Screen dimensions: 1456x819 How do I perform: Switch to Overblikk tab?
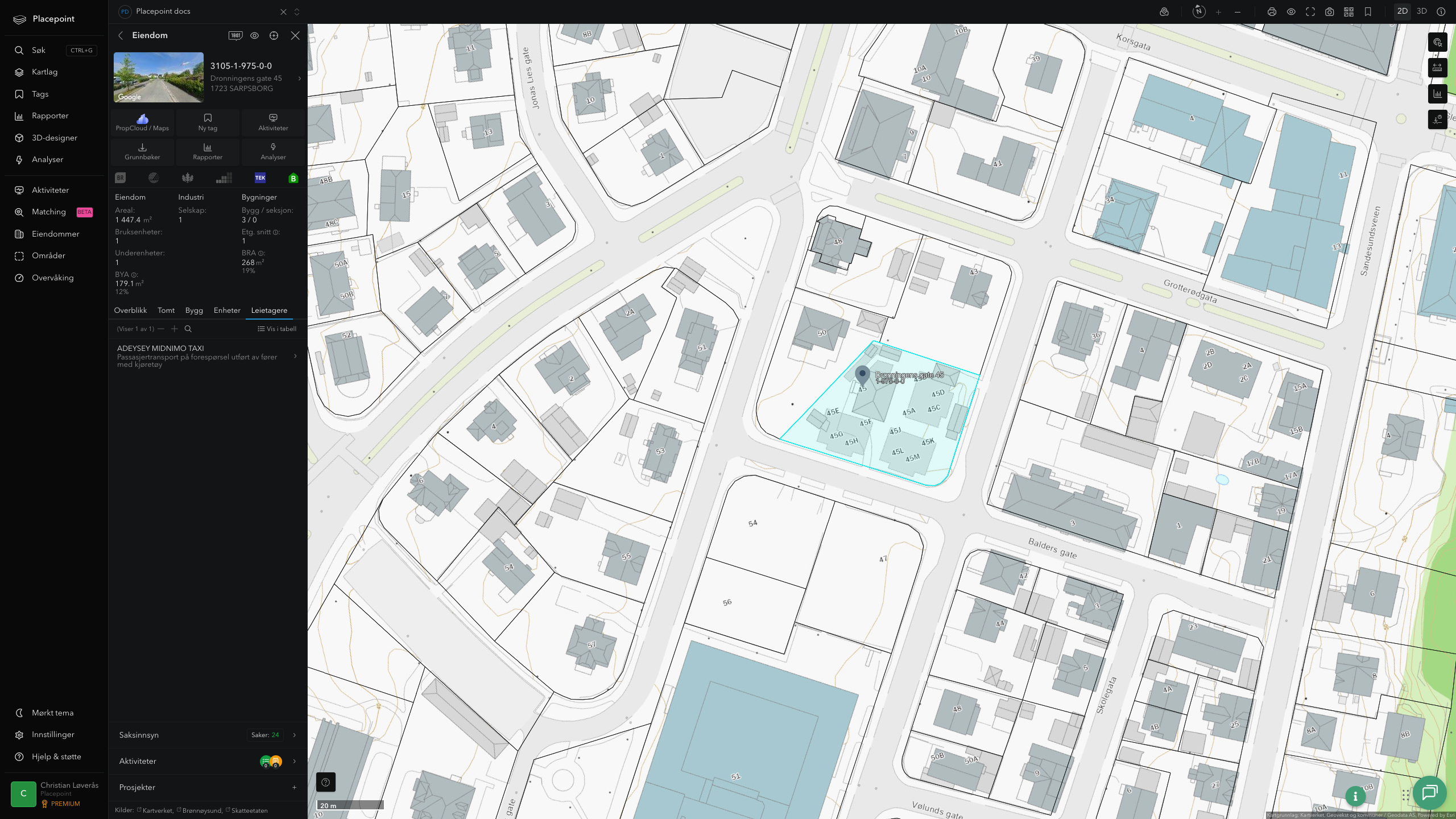point(130,310)
